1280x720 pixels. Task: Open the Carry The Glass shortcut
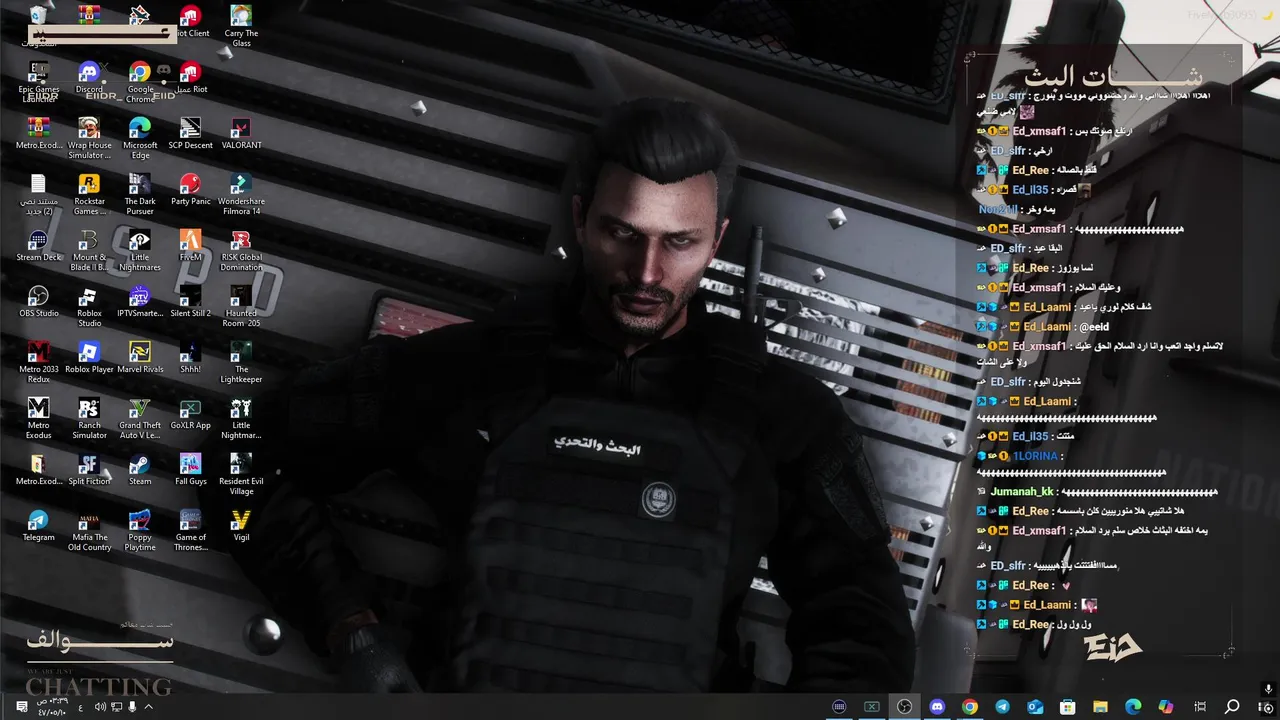241,26
